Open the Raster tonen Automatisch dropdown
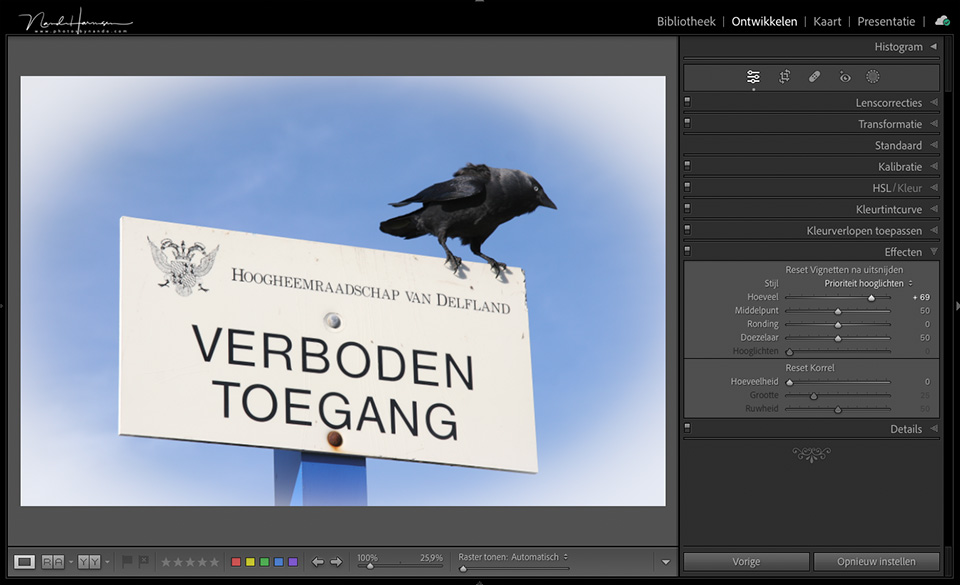This screenshot has width=960, height=585. pyautogui.click(x=539, y=557)
